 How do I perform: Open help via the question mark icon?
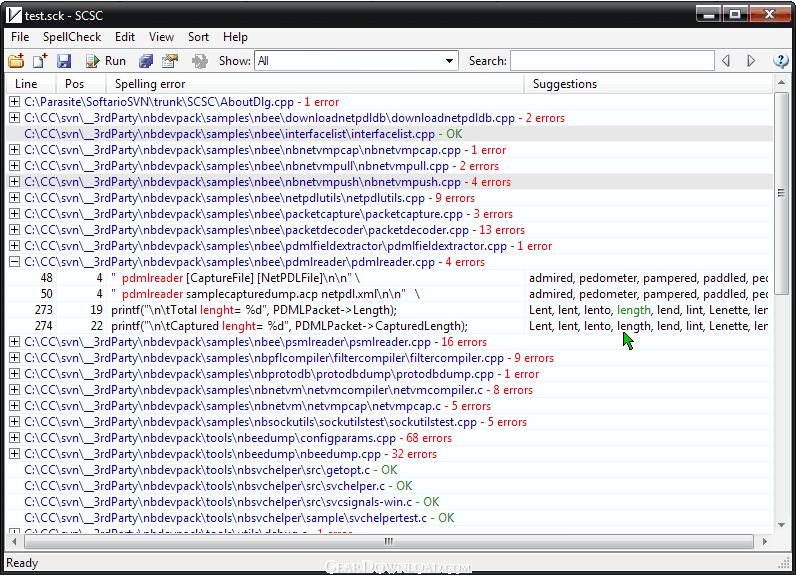pos(780,61)
